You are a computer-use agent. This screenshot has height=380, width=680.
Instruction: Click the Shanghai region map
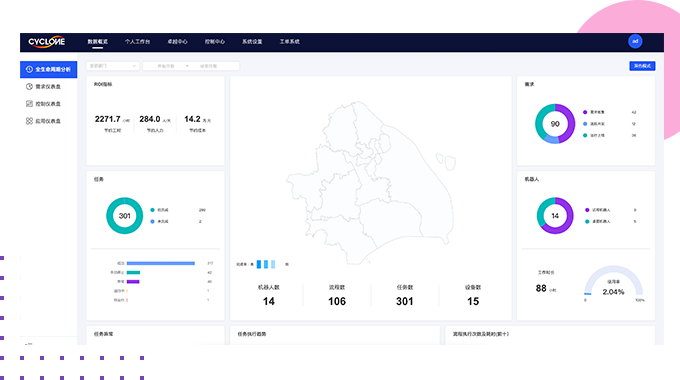tap(370, 182)
